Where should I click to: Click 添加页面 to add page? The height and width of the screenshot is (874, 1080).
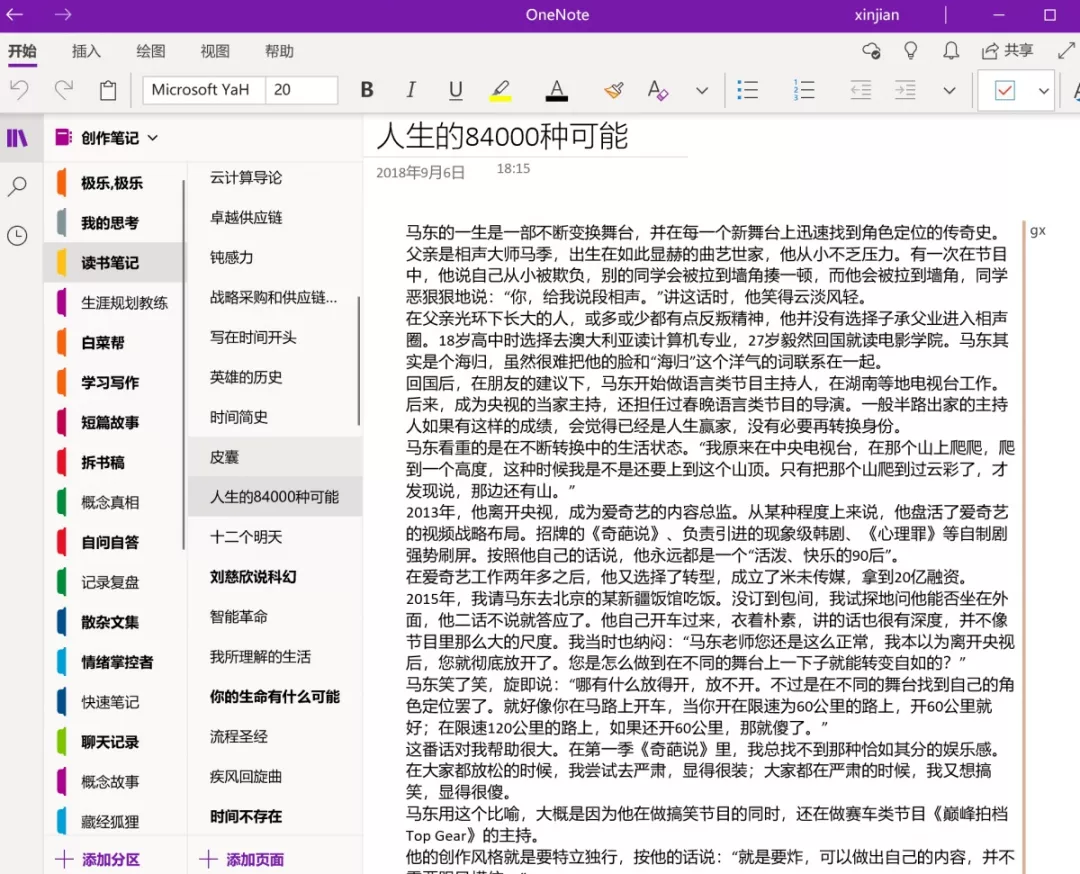[242, 859]
